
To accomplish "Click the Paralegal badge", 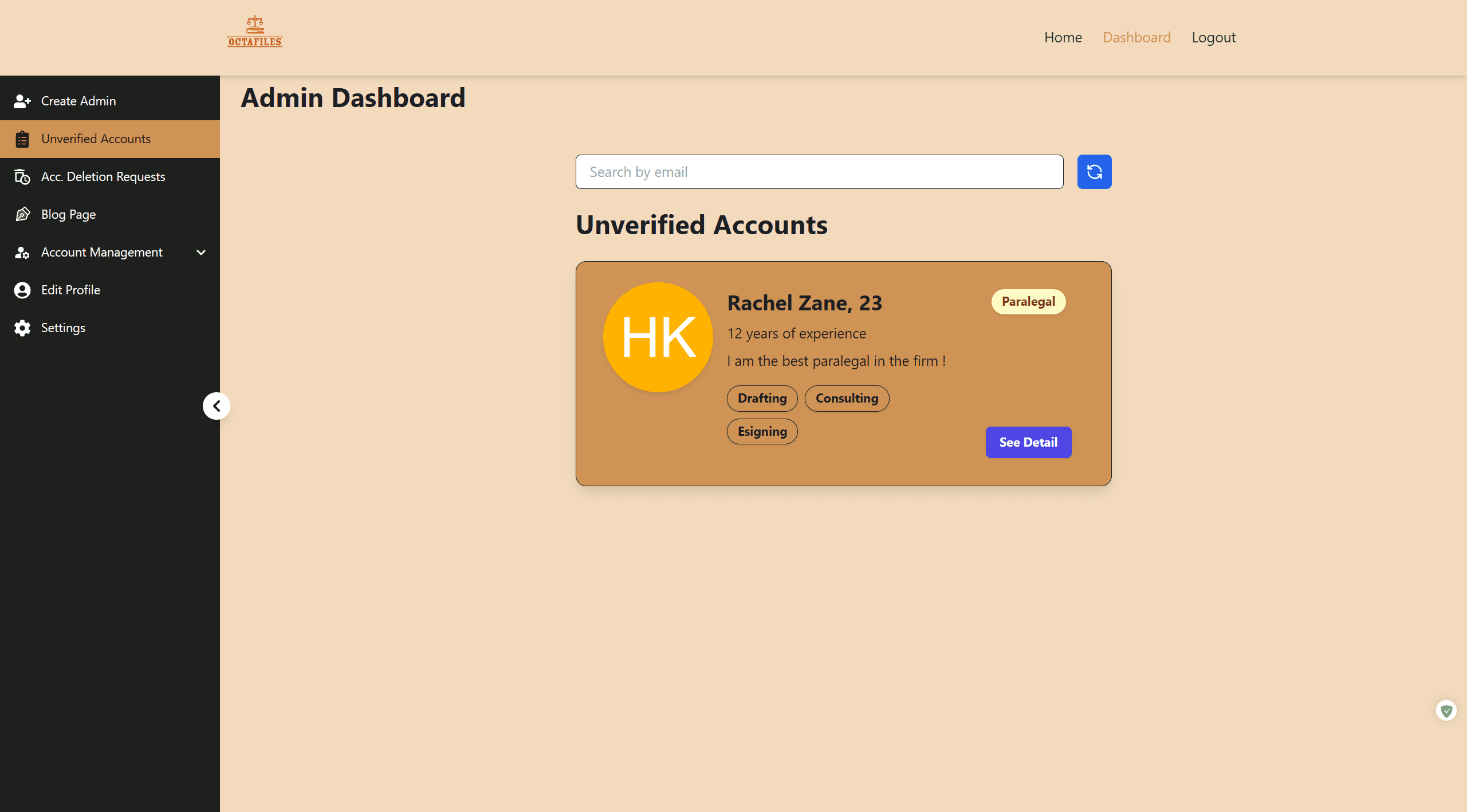I will [1028, 301].
